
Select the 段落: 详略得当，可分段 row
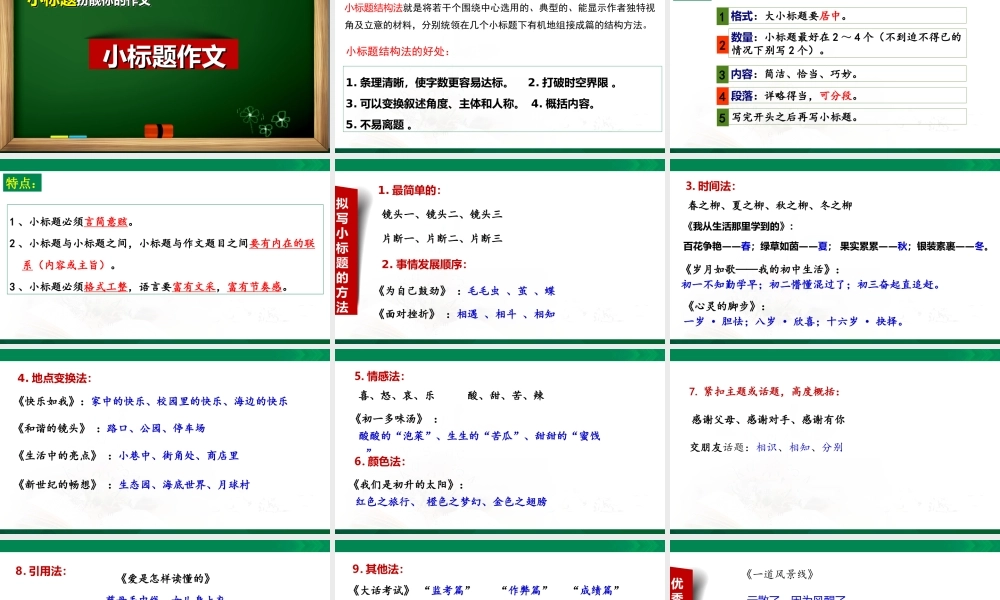tap(847, 96)
